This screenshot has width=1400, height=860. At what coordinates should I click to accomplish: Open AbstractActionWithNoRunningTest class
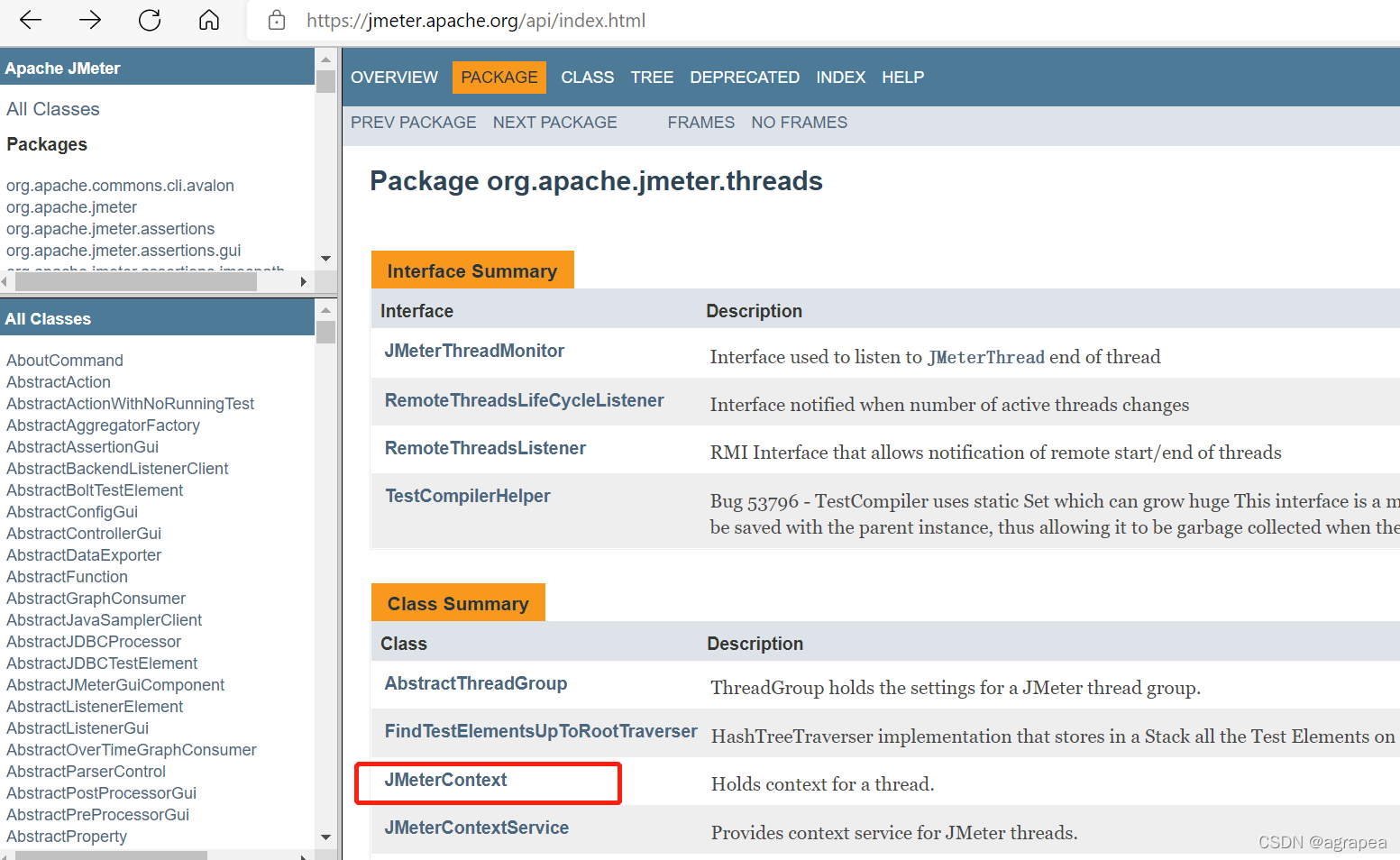pos(130,404)
